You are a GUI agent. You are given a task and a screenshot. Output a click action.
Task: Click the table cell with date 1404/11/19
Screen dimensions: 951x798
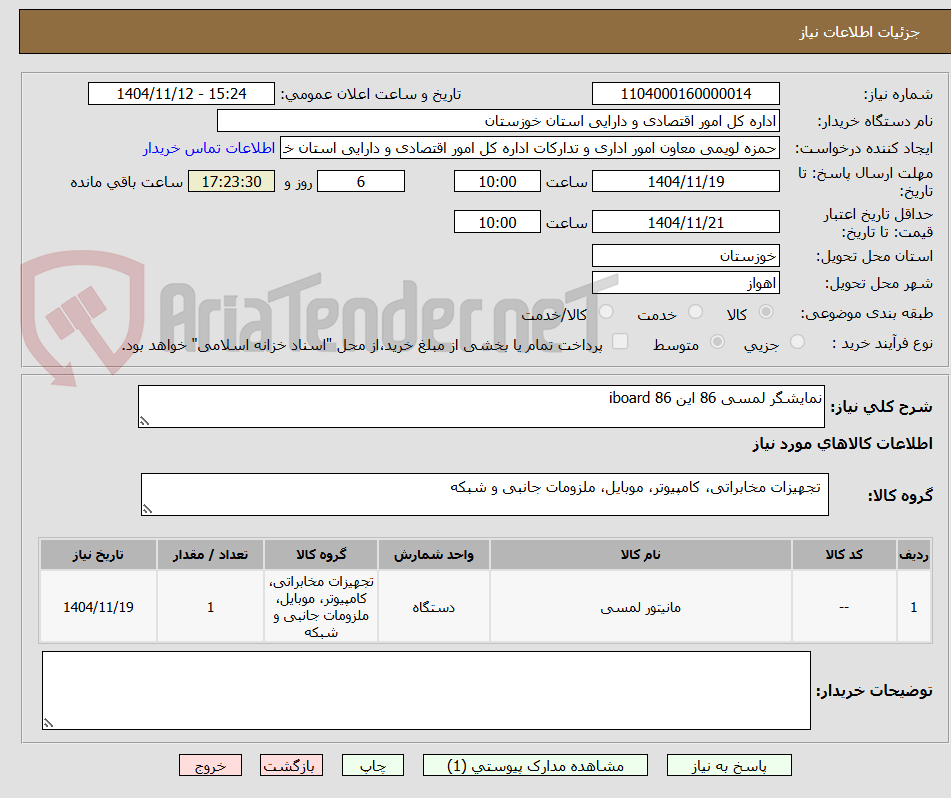pos(98,607)
